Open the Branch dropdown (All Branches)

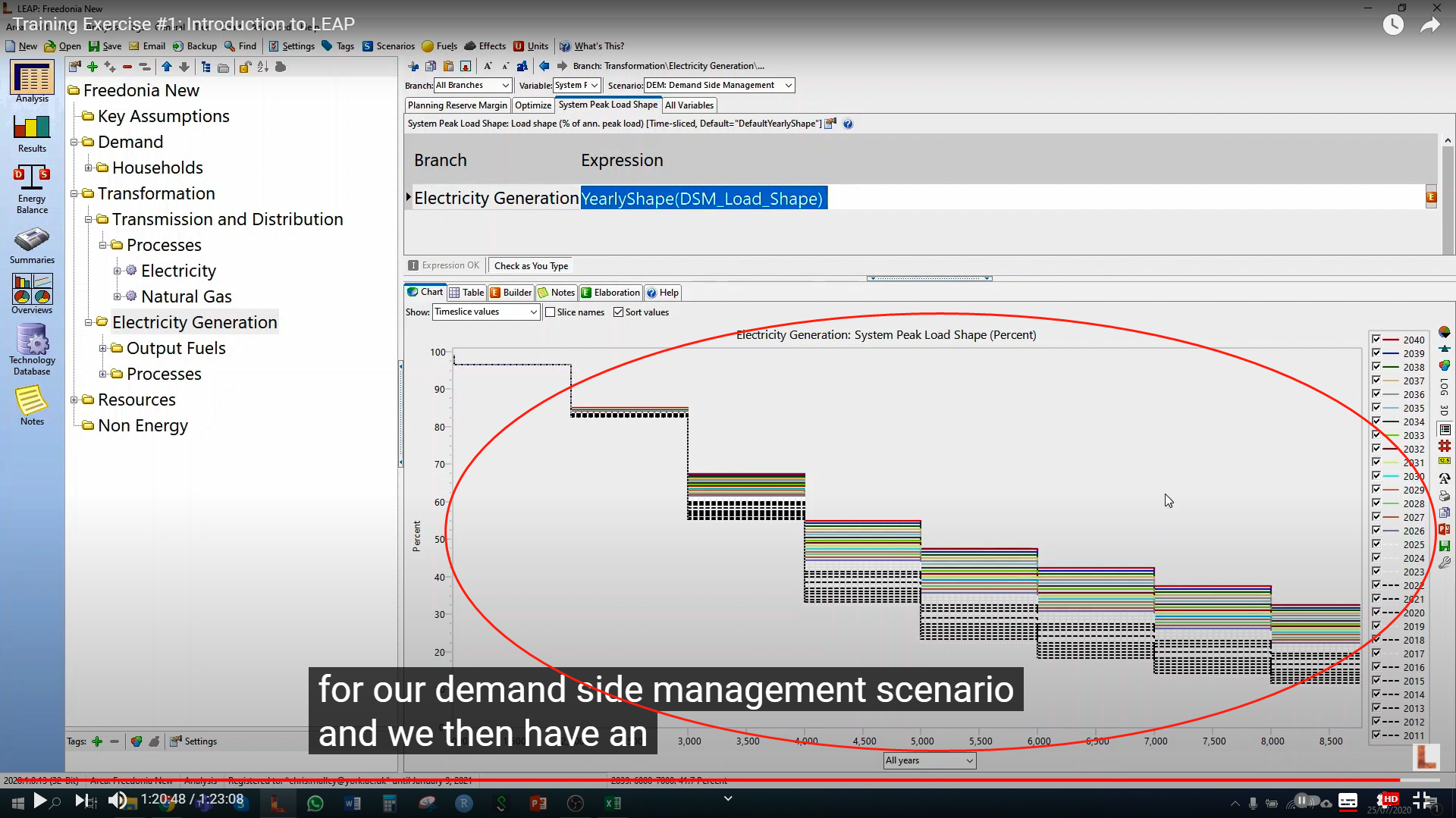click(472, 85)
